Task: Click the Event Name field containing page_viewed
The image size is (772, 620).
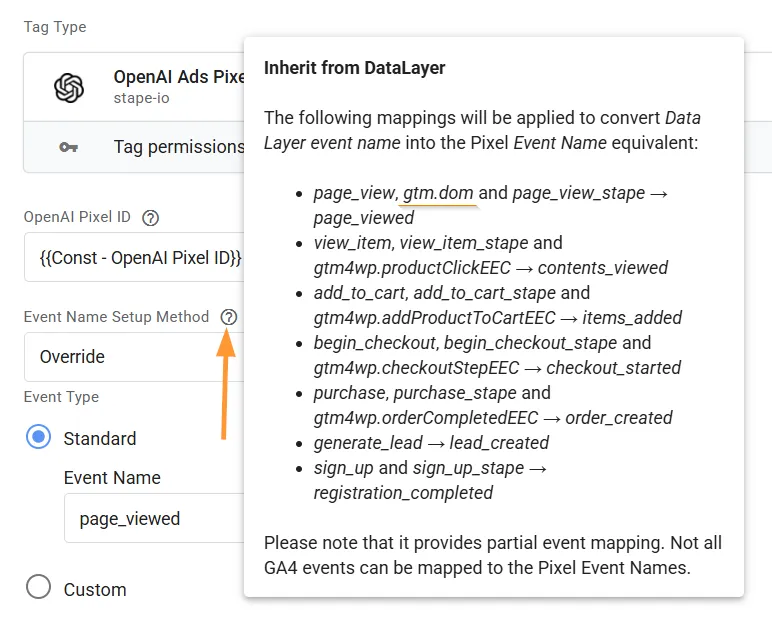Action: point(154,519)
